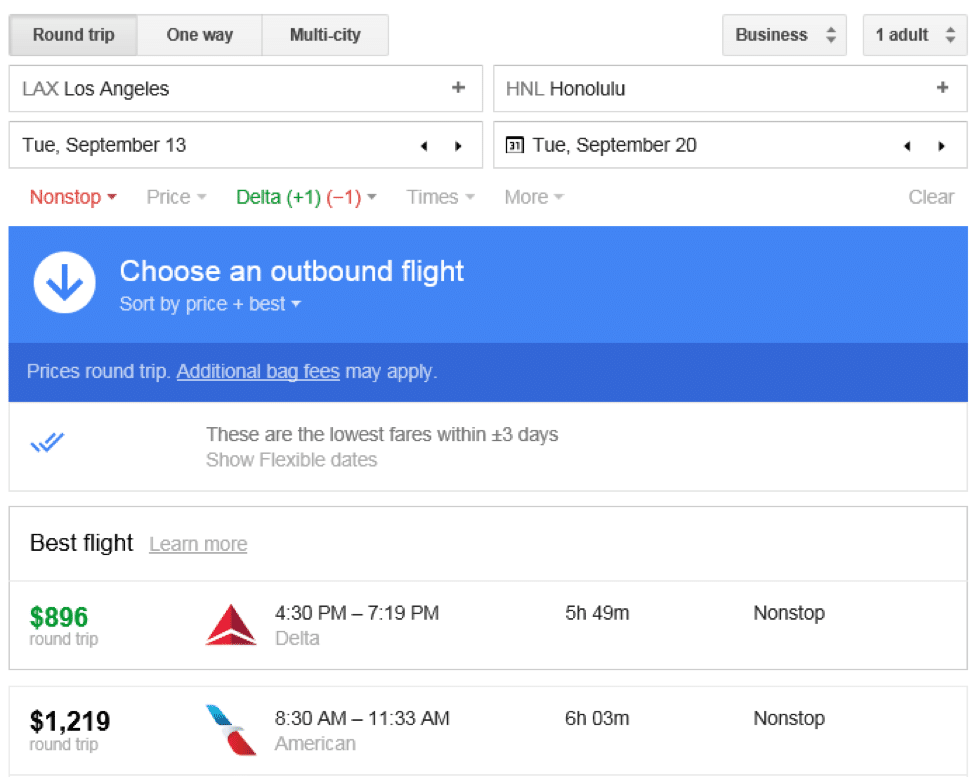975x777 pixels.
Task: Click the blue down-arrow circle icon
Action: (64, 284)
